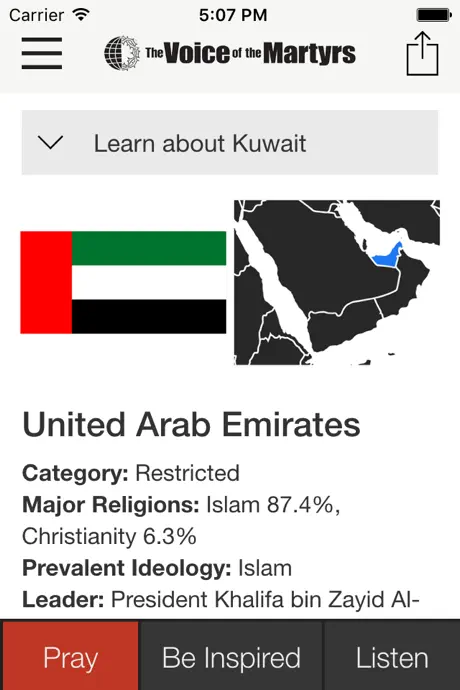Open the Learn about Kuwait dropdown
This screenshot has width=460, height=690.
(x=230, y=143)
